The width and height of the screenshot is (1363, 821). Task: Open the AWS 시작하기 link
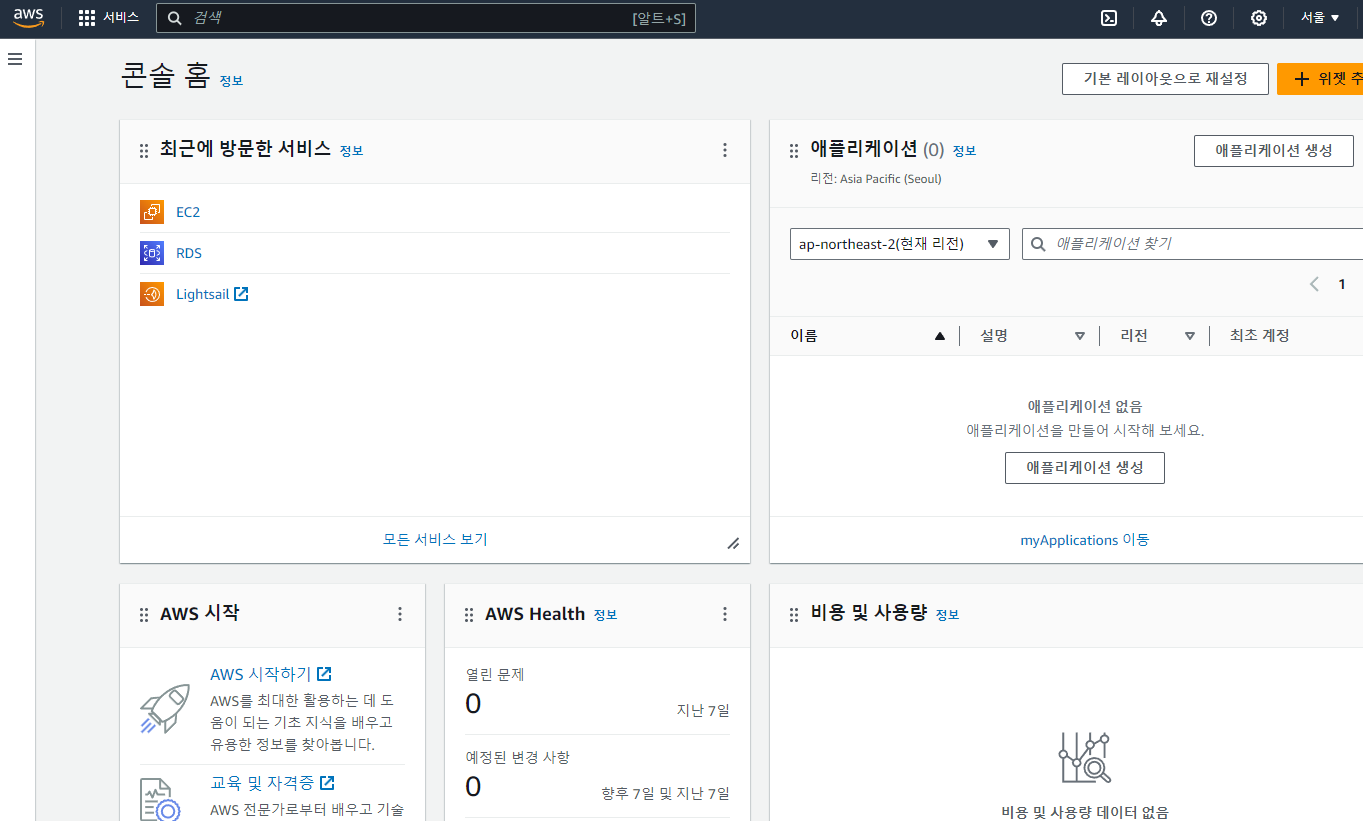click(x=271, y=675)
